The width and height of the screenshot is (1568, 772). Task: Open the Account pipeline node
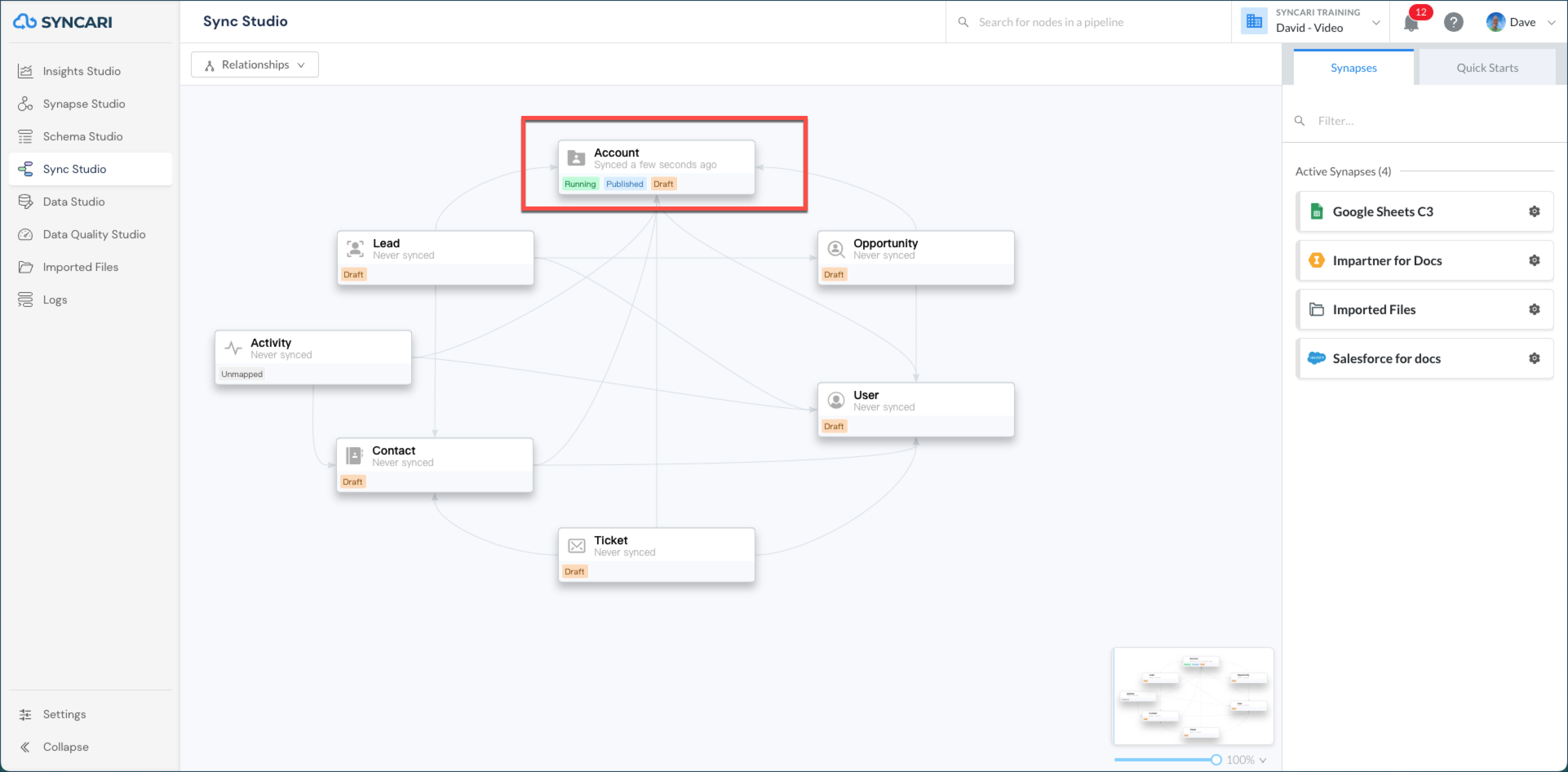[x=656, y=167]
